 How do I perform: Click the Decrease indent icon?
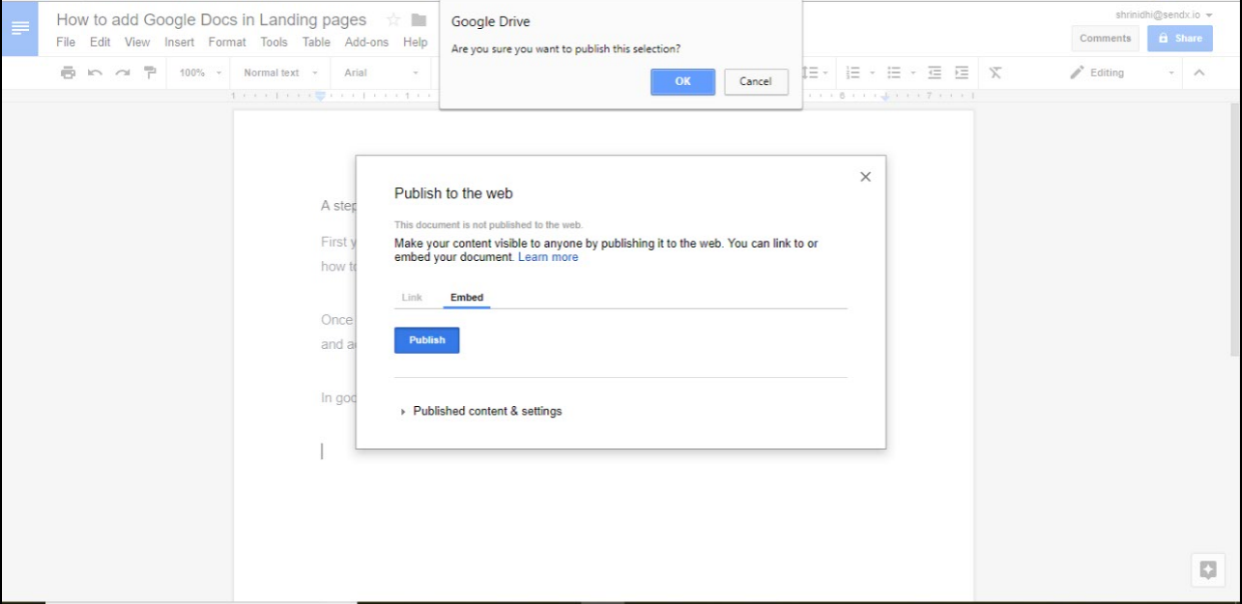coord(934,73)
